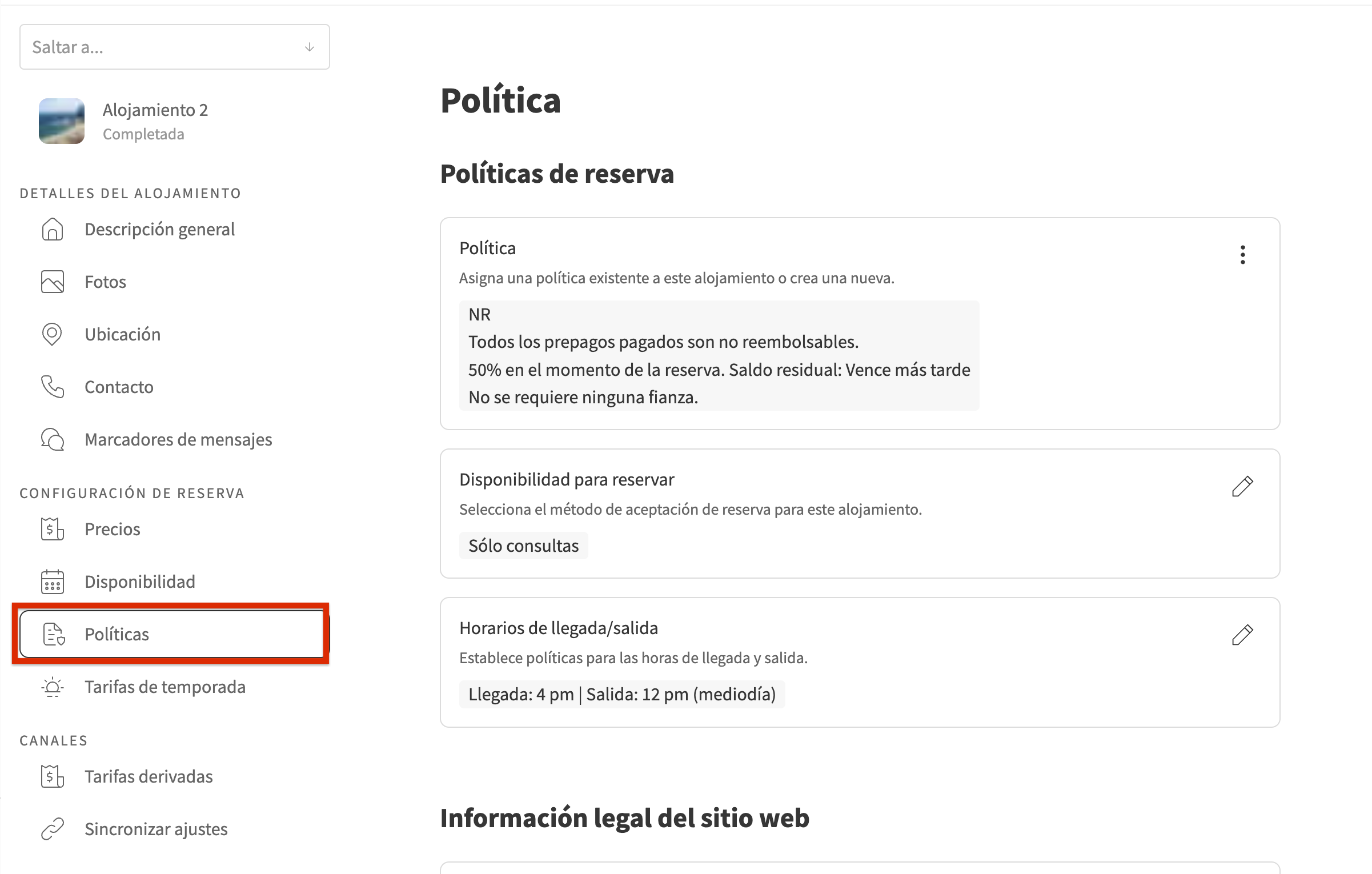Viewport: 1372px width, 874px height.
Task: Click the Precios price tag icon
Action: (x=53, y=530)
